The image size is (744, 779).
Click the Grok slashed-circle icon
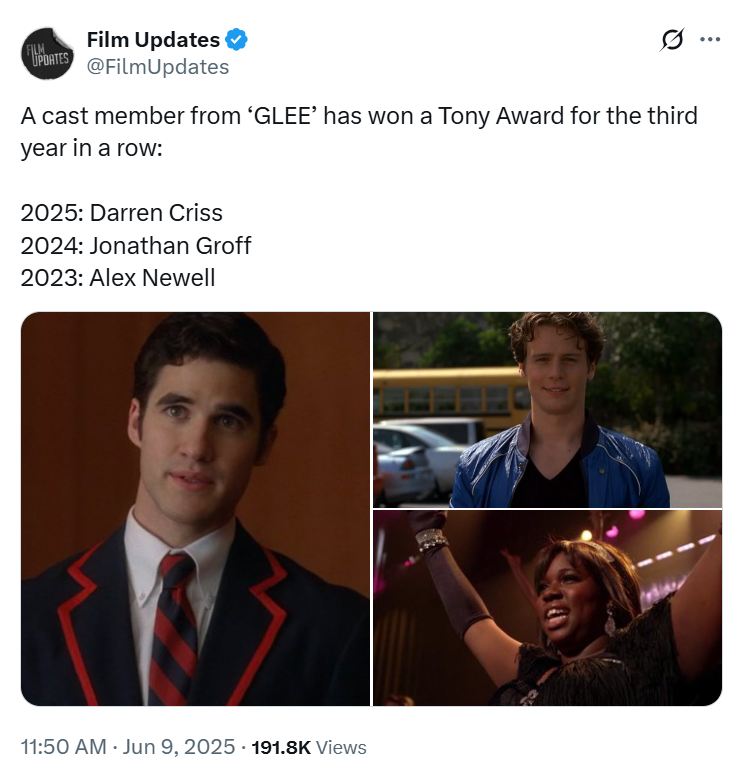tap(672, 39)
